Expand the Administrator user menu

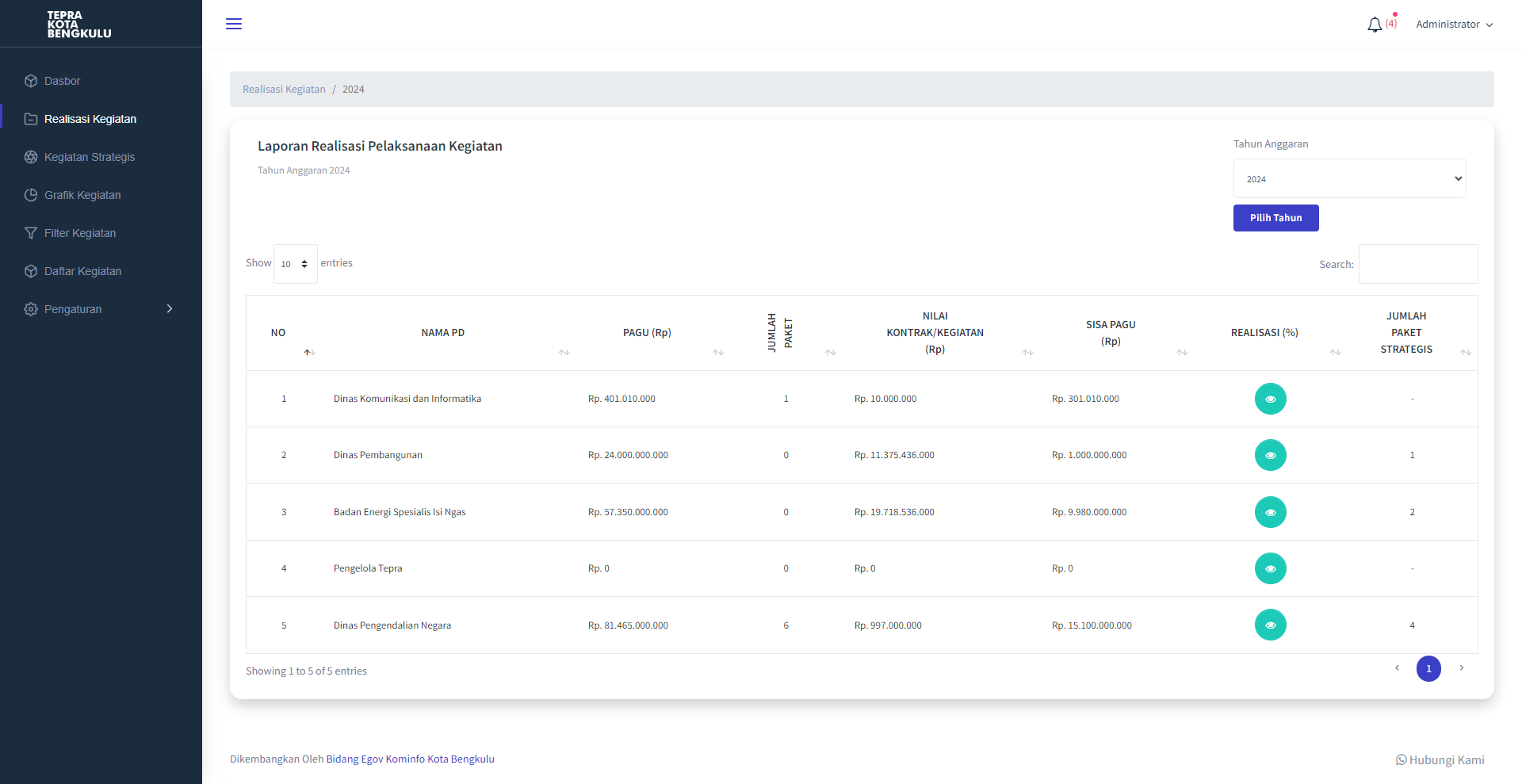click(1455, 25)
